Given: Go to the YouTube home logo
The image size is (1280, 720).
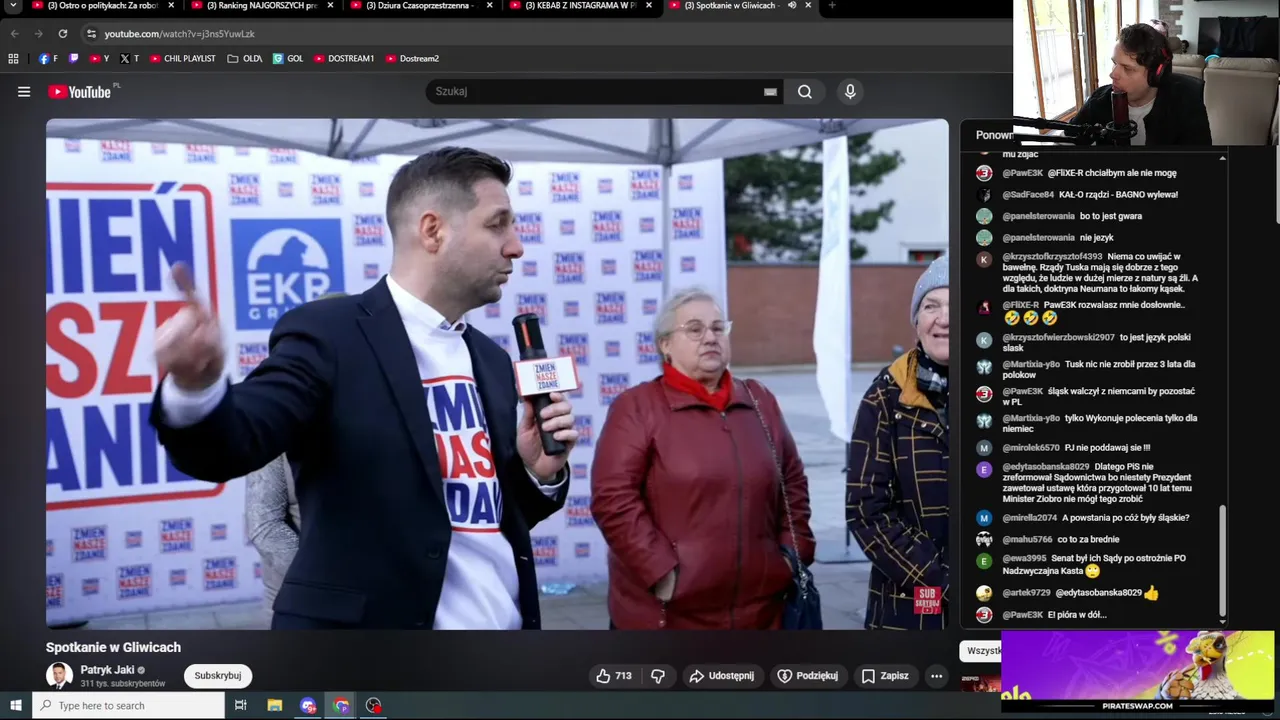Looking at the screenshot, I should click(80, 92).
